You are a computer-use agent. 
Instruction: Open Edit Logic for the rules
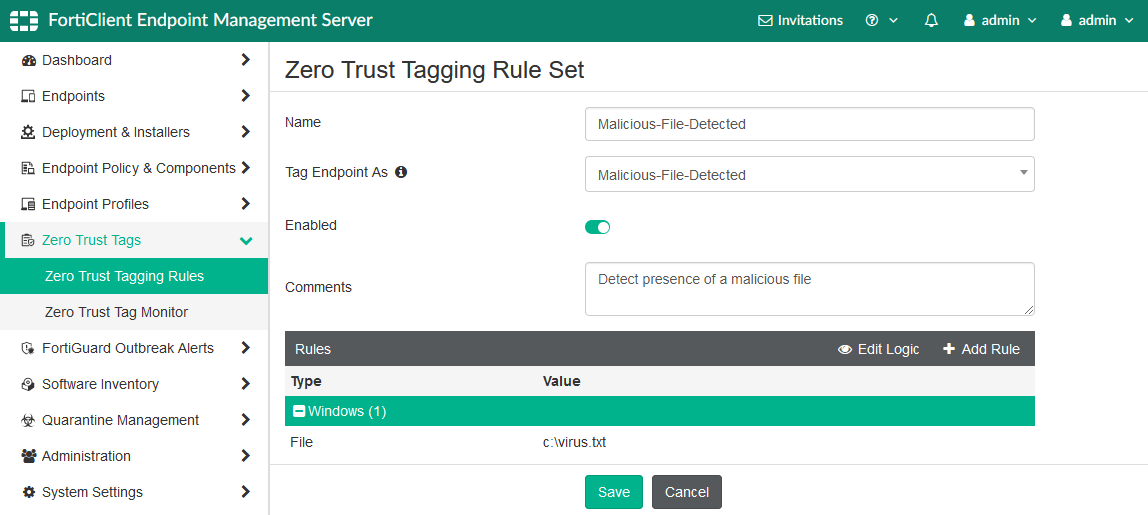click(878, 349)
